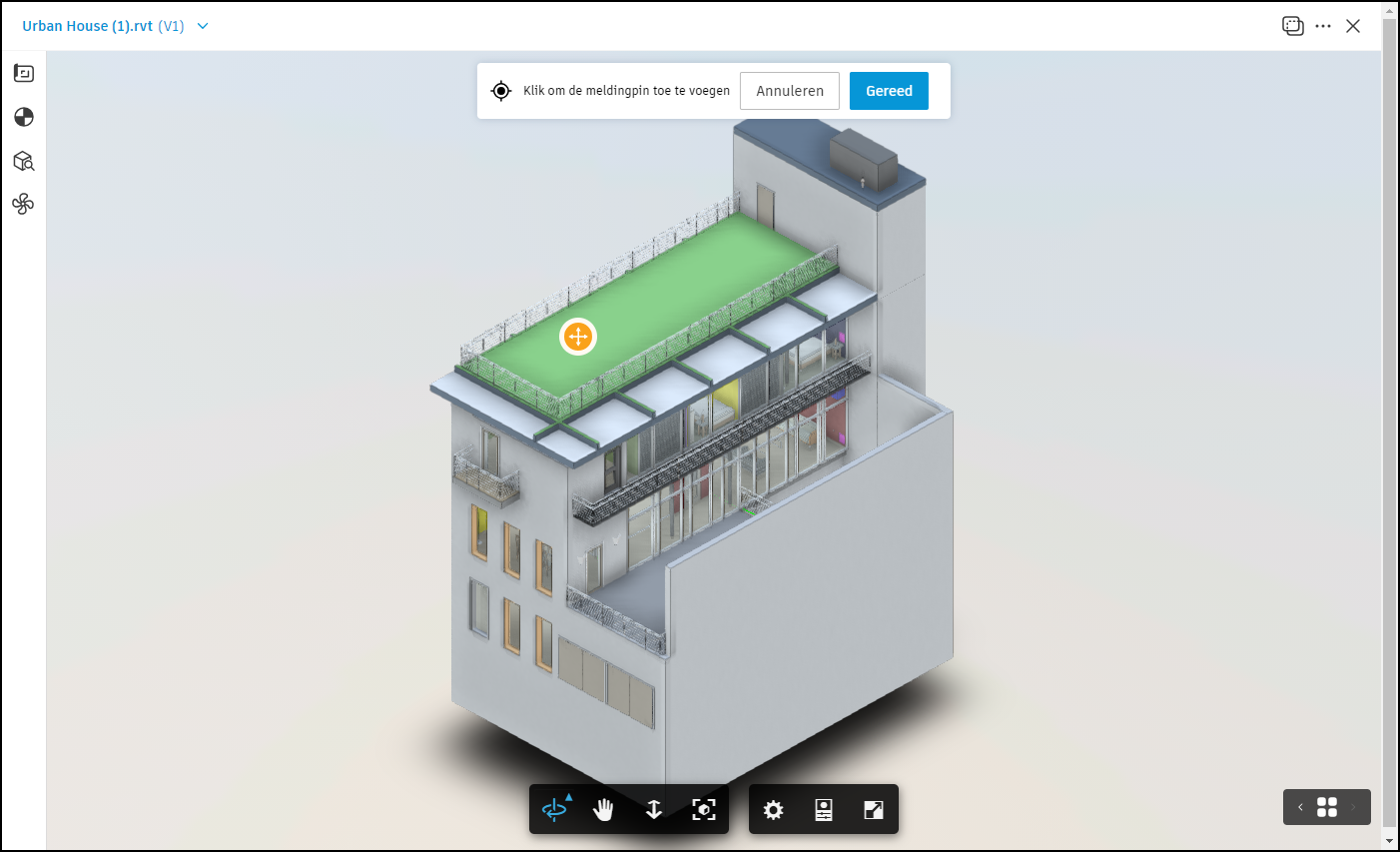Toggle the full screen icon
The height and width of the screenshot is (852, 1400).
click(x=874, y=810)
